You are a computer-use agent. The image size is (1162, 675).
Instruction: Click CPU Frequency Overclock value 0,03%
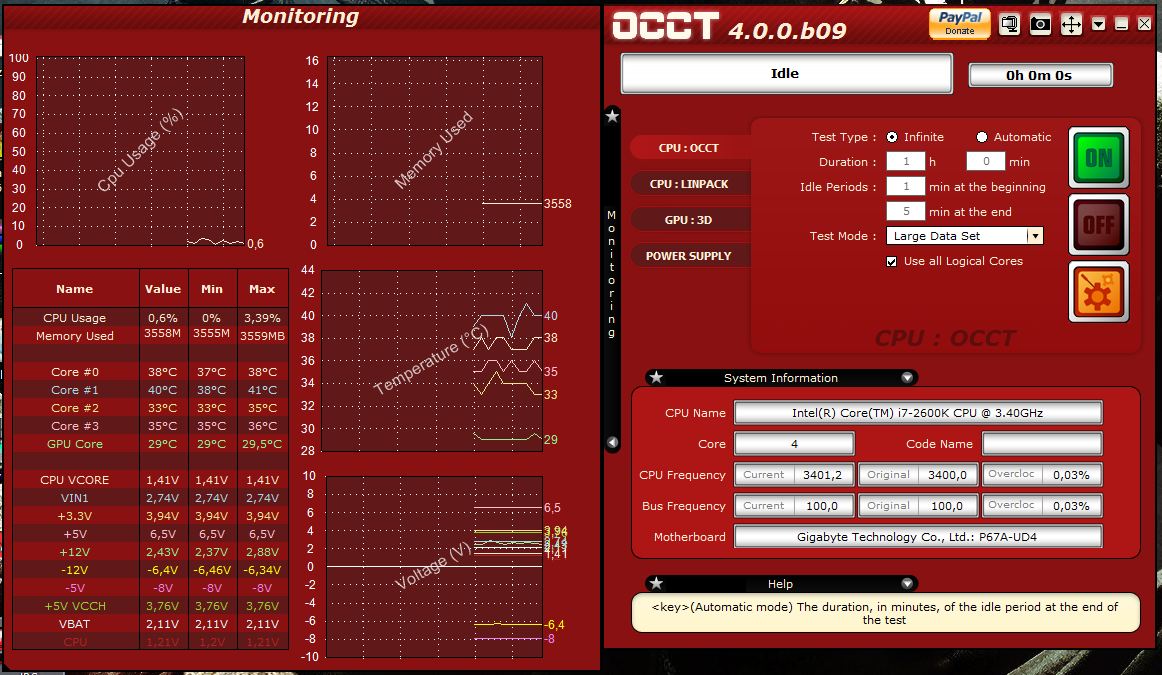coord(1072,475)
